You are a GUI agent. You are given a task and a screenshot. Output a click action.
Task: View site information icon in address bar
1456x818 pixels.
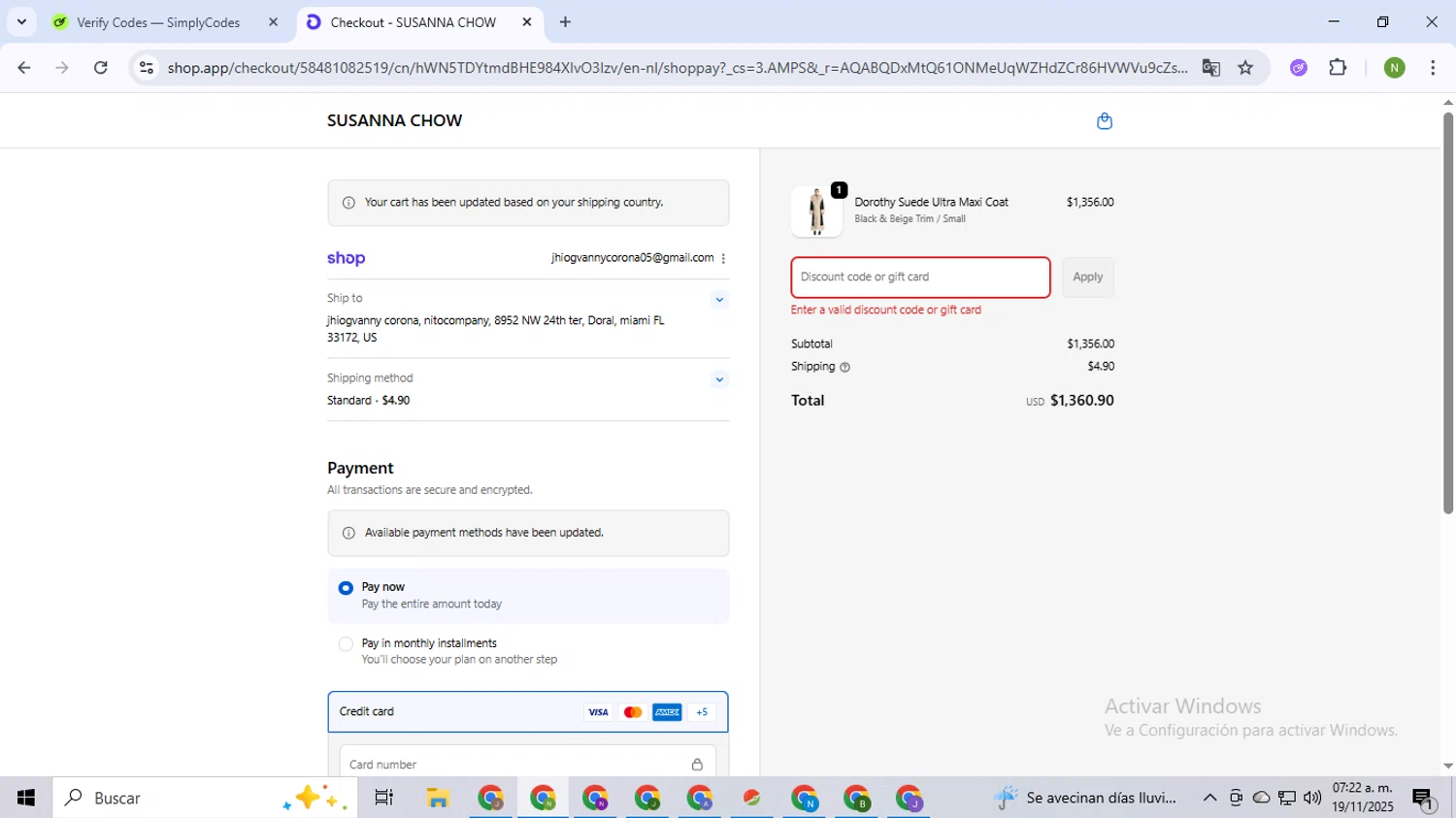point(147,68)
